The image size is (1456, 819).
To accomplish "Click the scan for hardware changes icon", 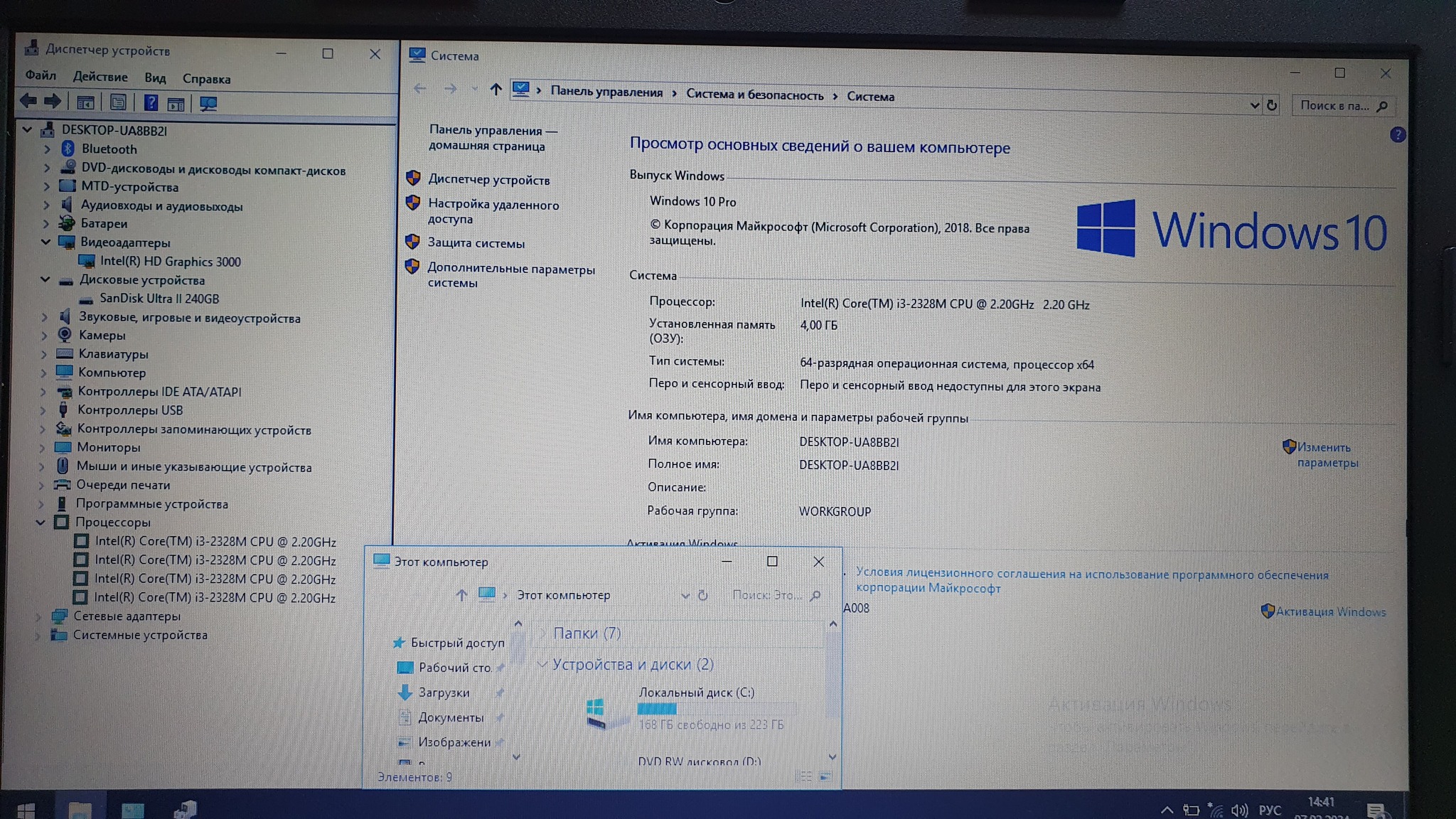I will click(208, 104).
